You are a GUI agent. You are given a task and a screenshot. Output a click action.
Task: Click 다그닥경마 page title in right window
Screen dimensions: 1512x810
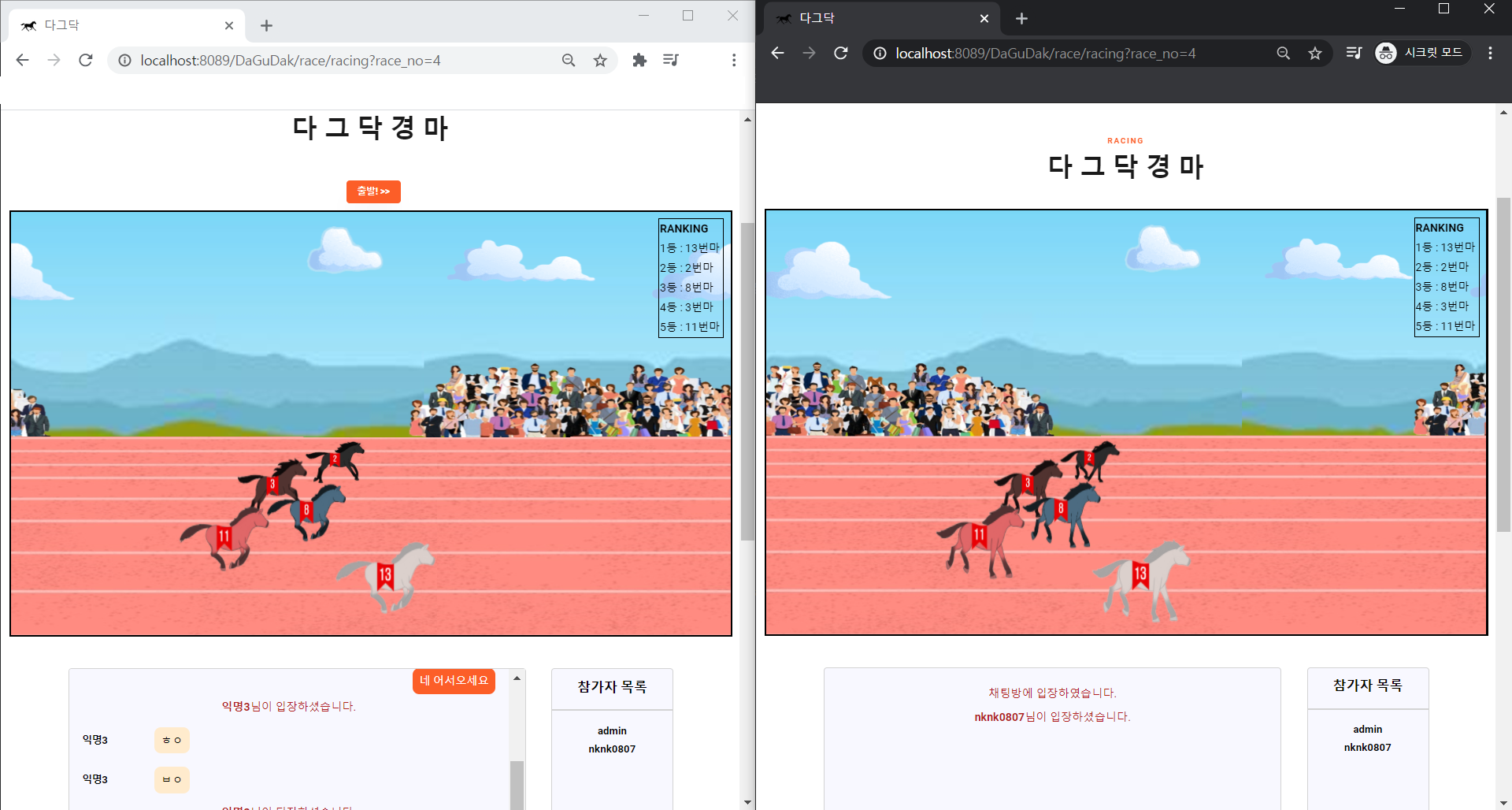(1125, 166)
